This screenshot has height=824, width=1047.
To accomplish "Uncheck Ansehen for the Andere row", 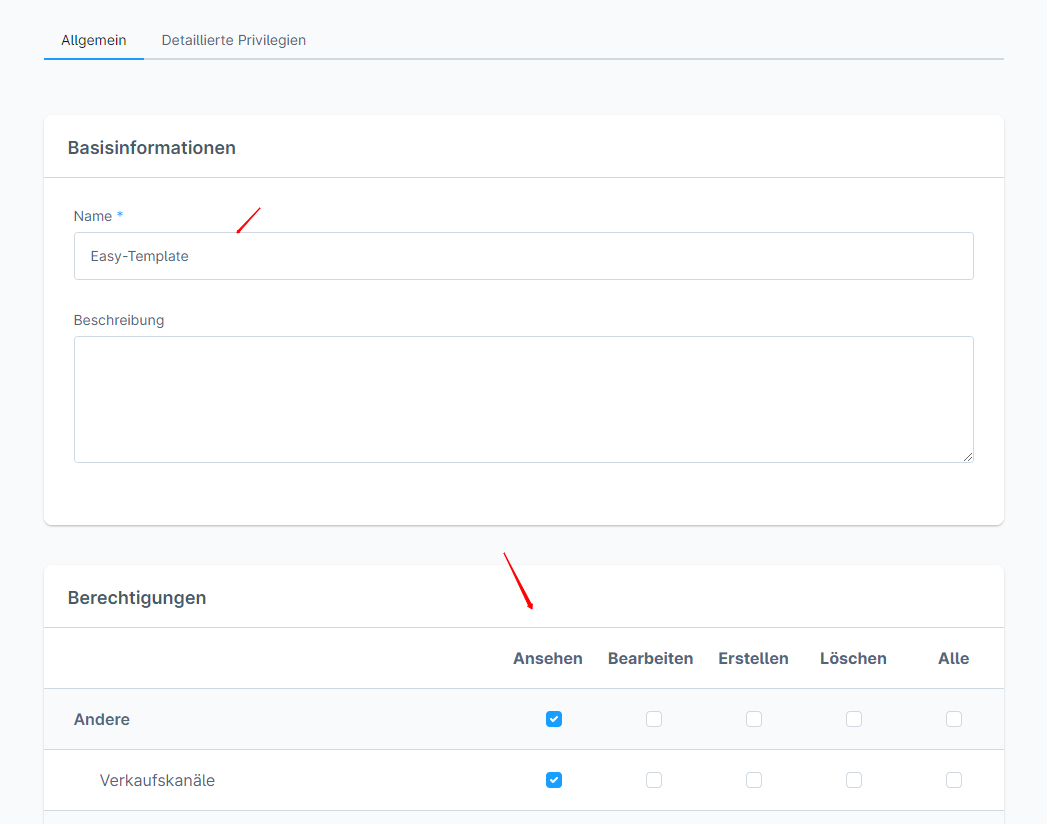I will pyautogui.click(x=554, y=719).
